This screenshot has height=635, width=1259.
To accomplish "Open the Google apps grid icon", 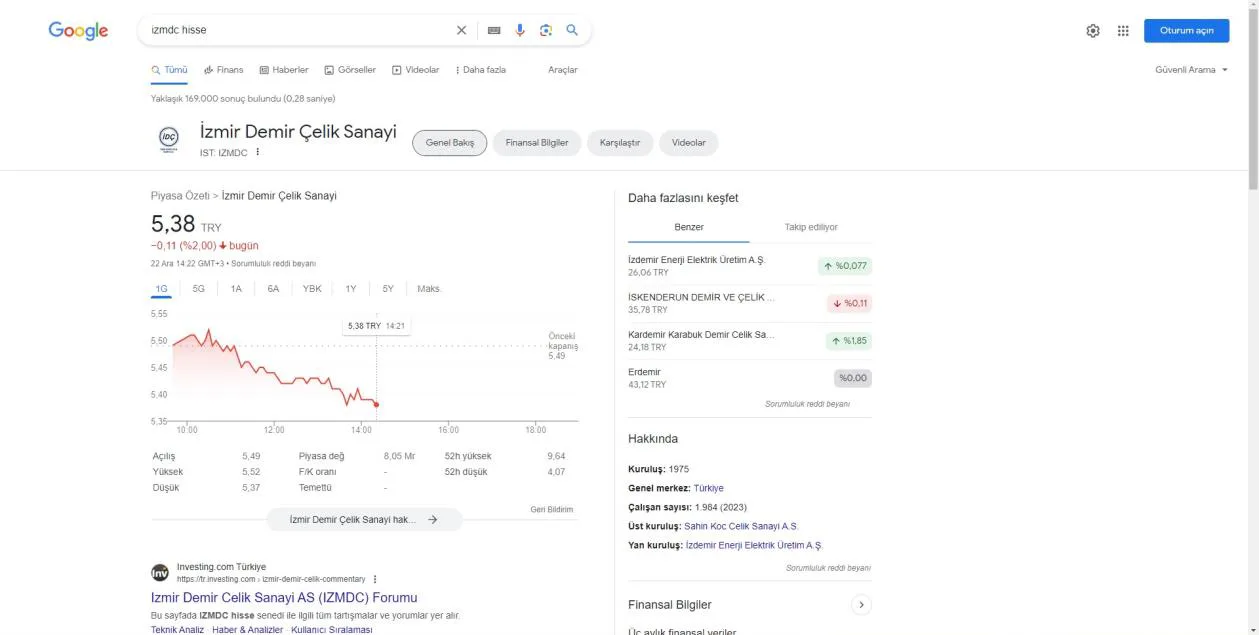I will pos(1123,31).
